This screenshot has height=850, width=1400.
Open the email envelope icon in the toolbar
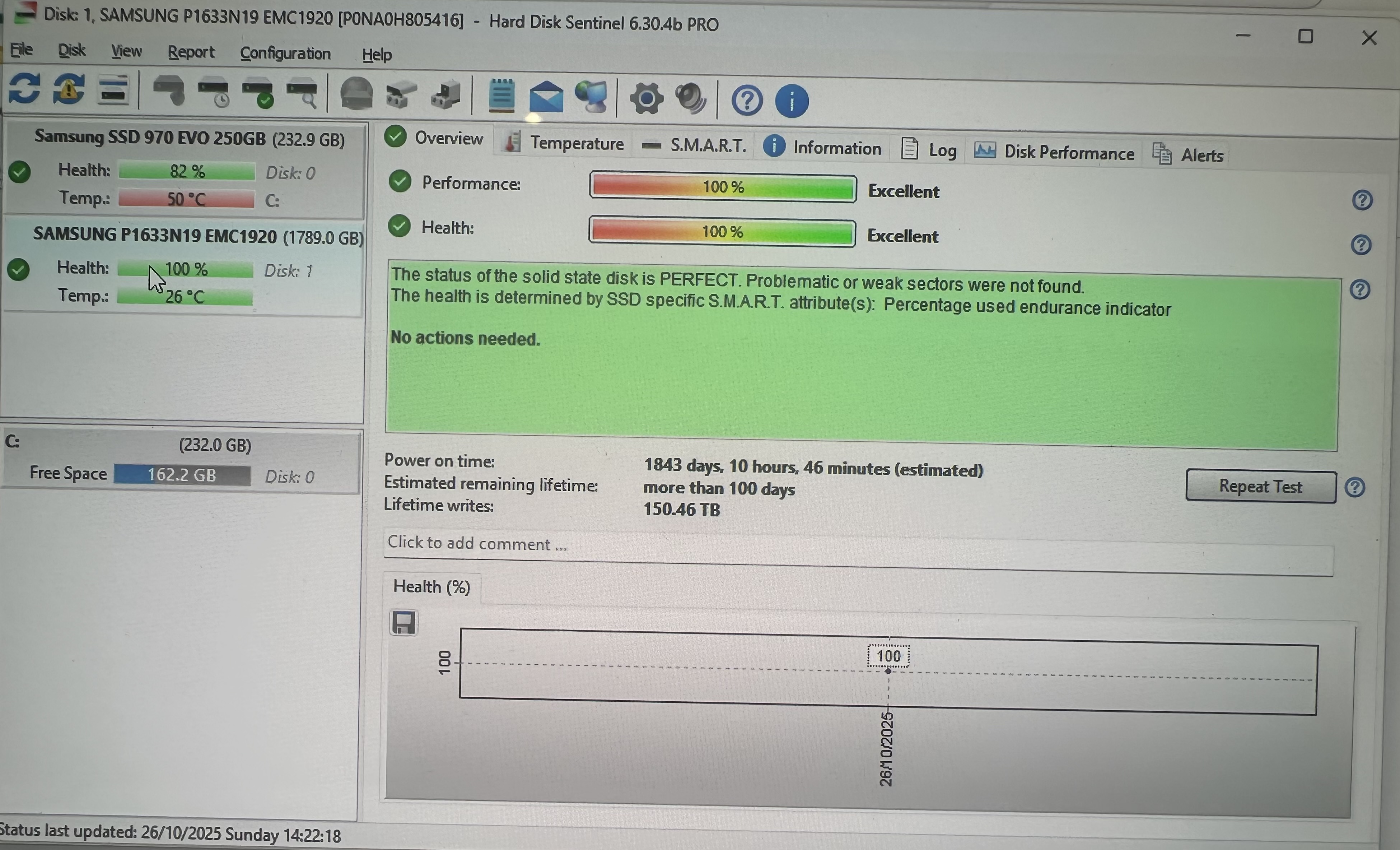point(545,97)
